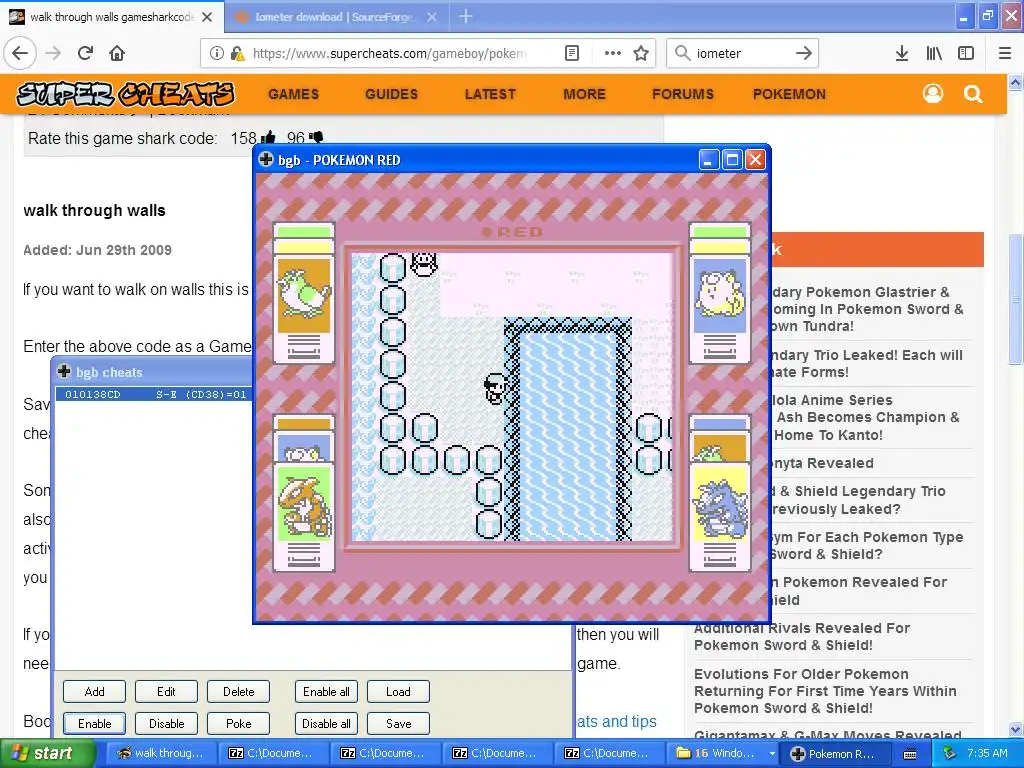Switch to walk through taskbar Firefox item
This screenshot has width=1024, height=768.
161,754
